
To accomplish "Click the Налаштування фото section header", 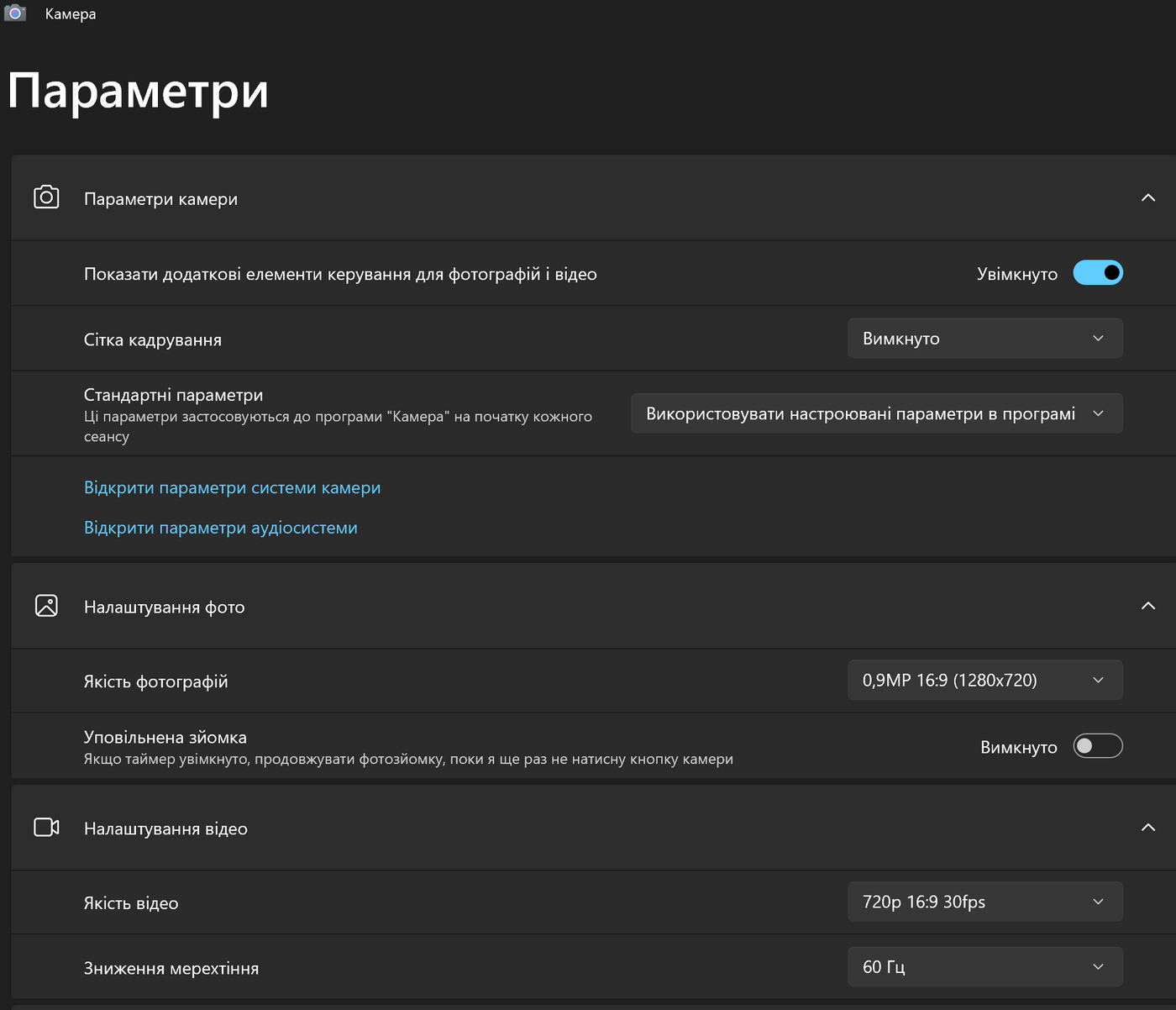I will pos(165,608).
